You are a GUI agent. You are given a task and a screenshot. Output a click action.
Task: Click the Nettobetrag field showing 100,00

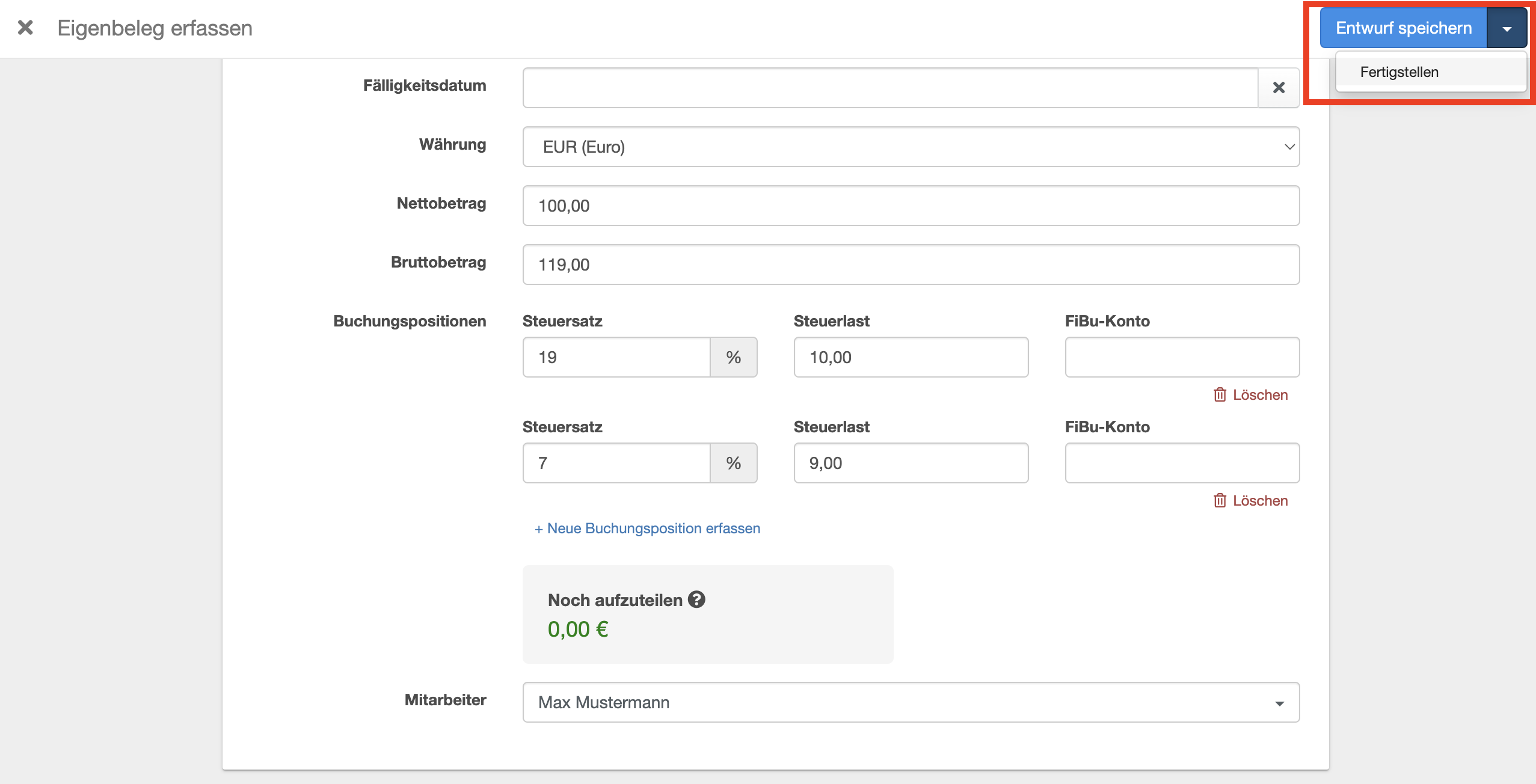click(911, 206)
